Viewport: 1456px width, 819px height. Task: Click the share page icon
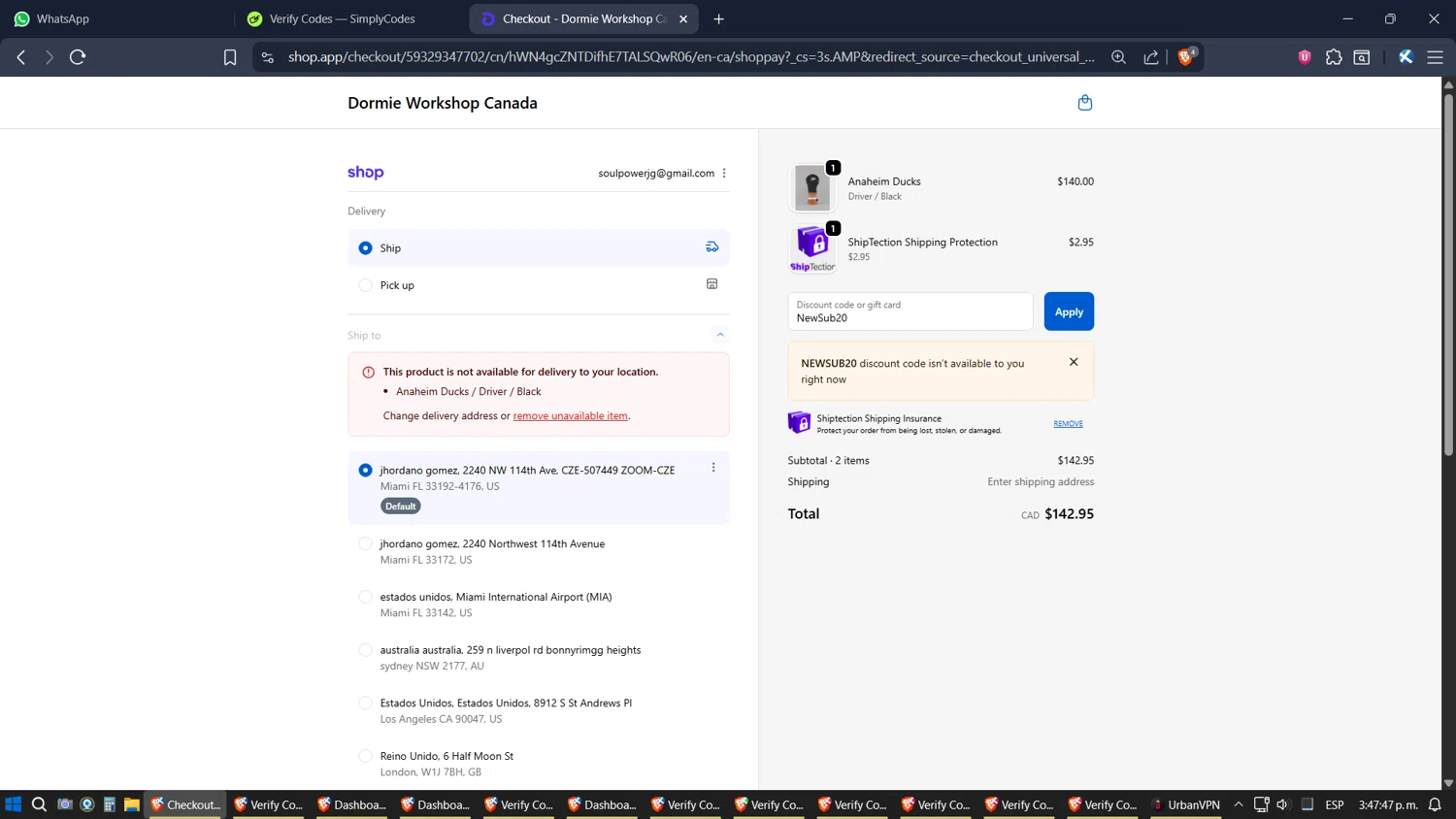tap(1151, 57)
